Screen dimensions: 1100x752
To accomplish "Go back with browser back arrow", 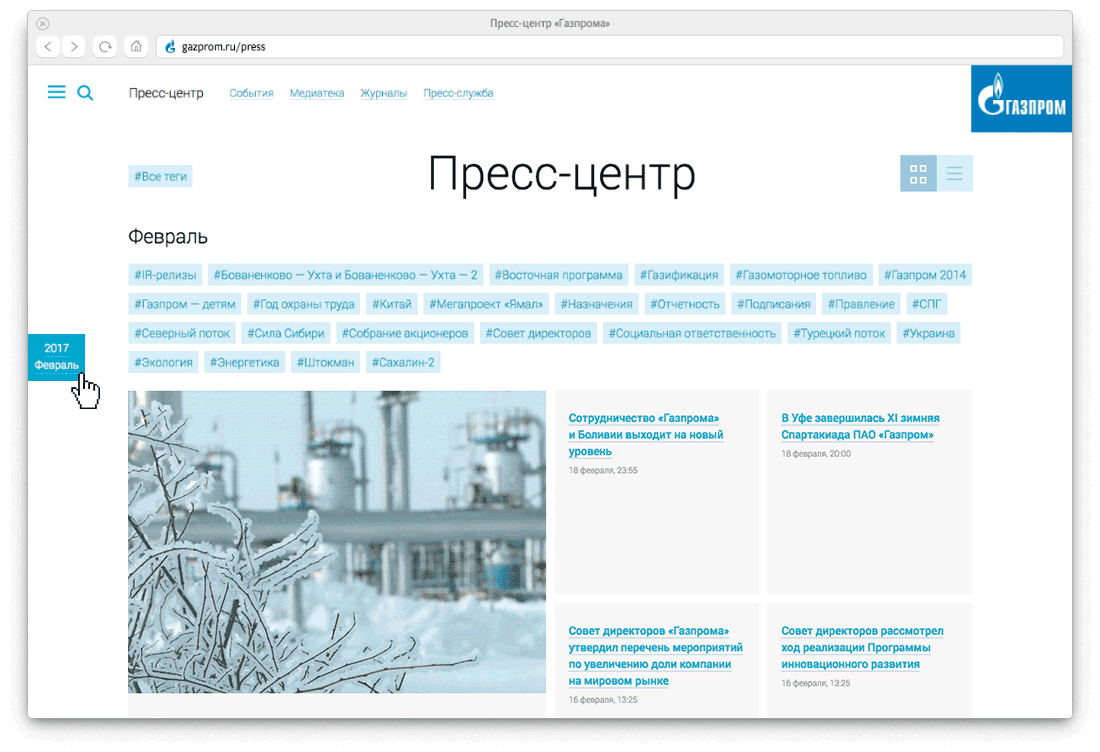I will coord(48,46).
